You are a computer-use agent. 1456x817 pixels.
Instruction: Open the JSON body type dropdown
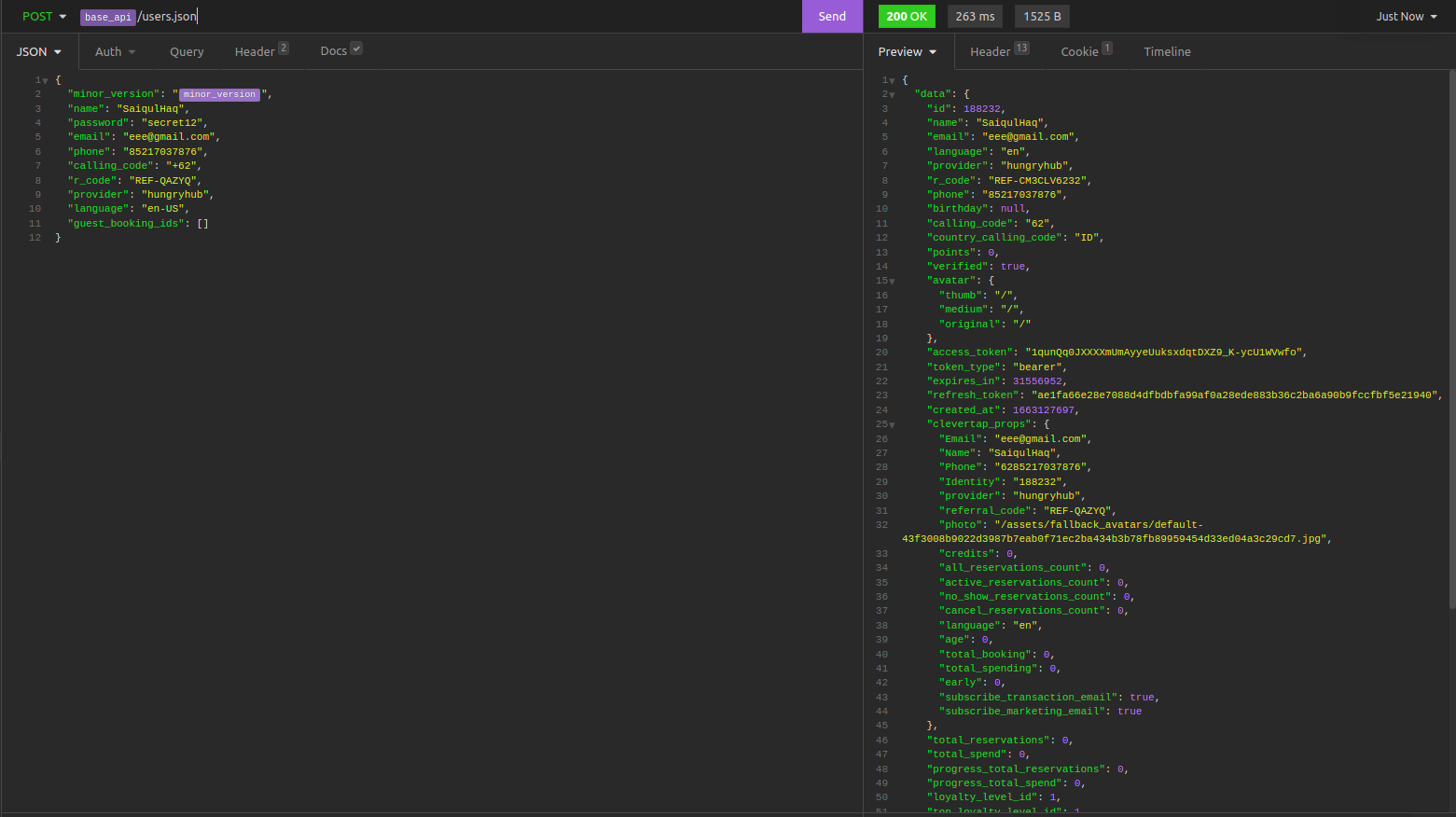(39, 52)
